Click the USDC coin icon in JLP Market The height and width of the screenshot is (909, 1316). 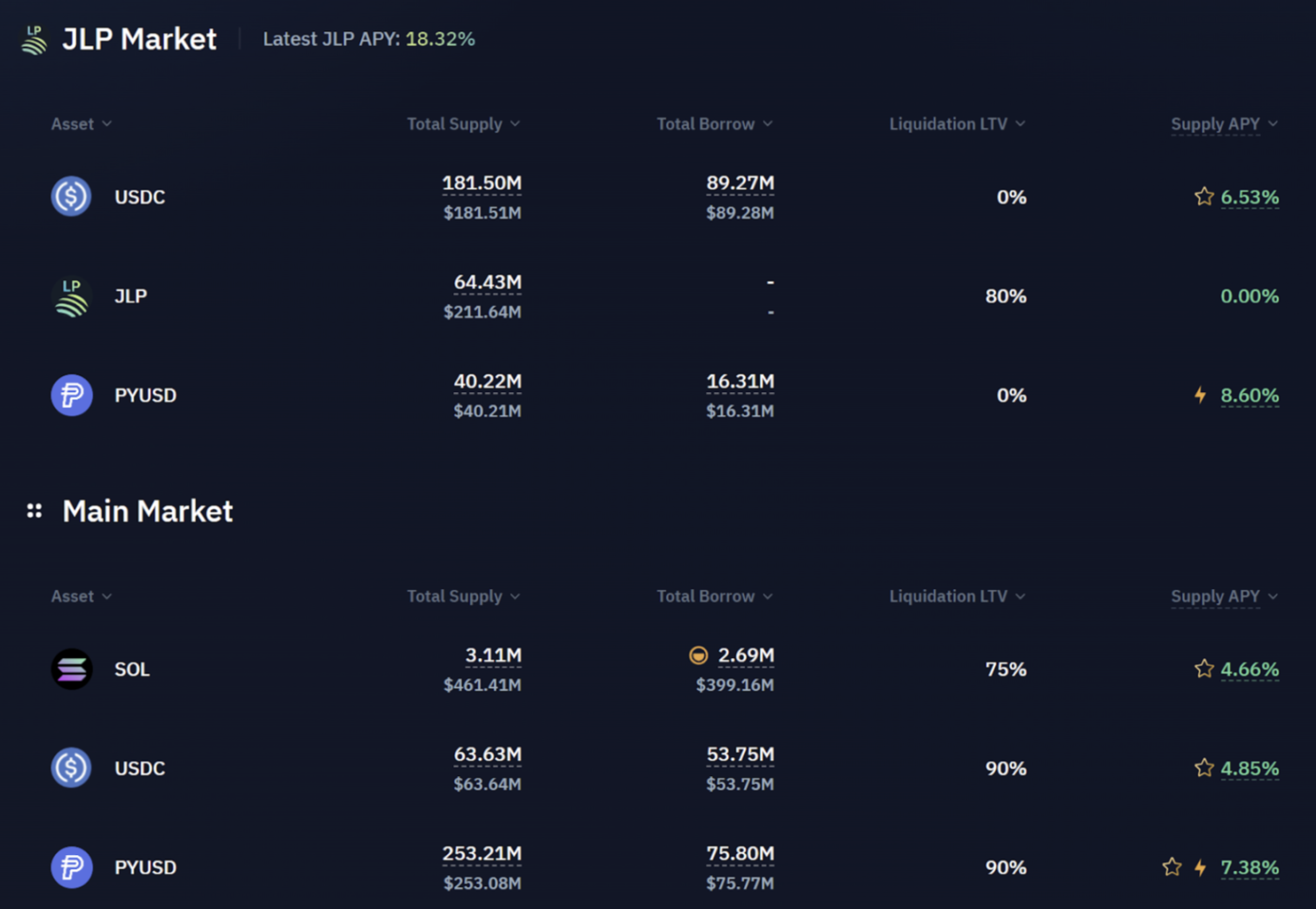71,196
